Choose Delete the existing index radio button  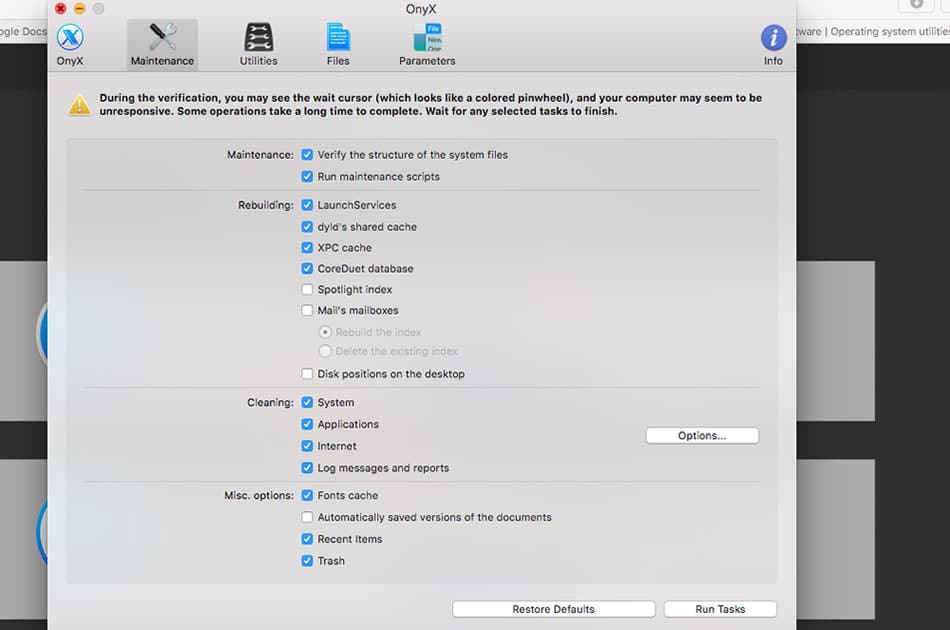point(325,351)
